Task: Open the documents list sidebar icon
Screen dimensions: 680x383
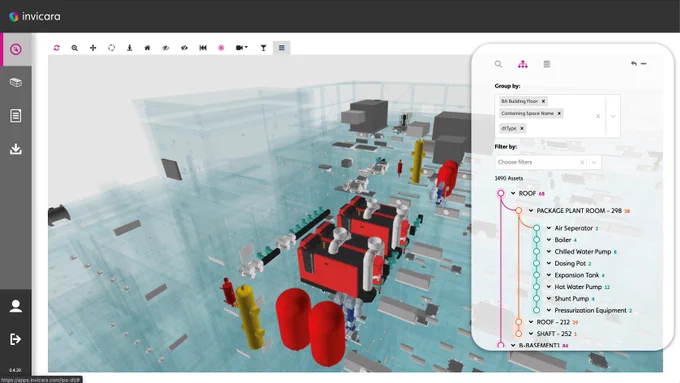Action: click(16, 116)
